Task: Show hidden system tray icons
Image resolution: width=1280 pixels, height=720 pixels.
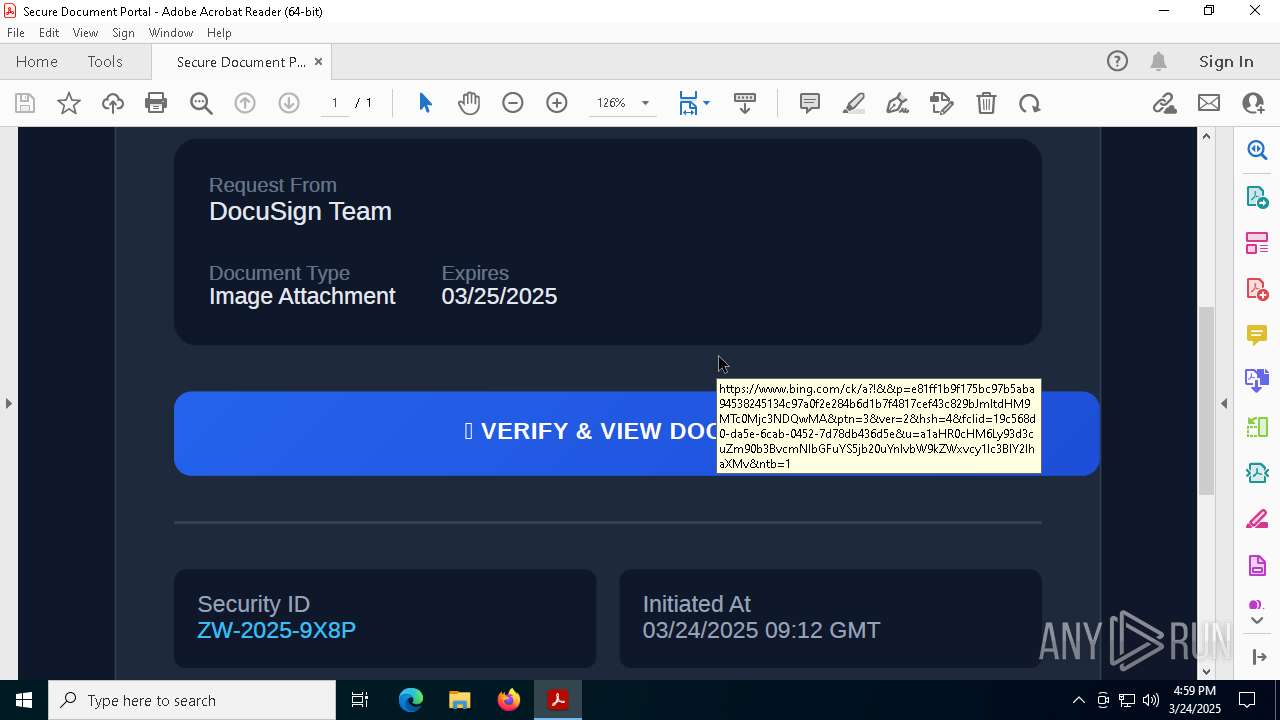Action: pyautogui.click(x=1078, y=700)
